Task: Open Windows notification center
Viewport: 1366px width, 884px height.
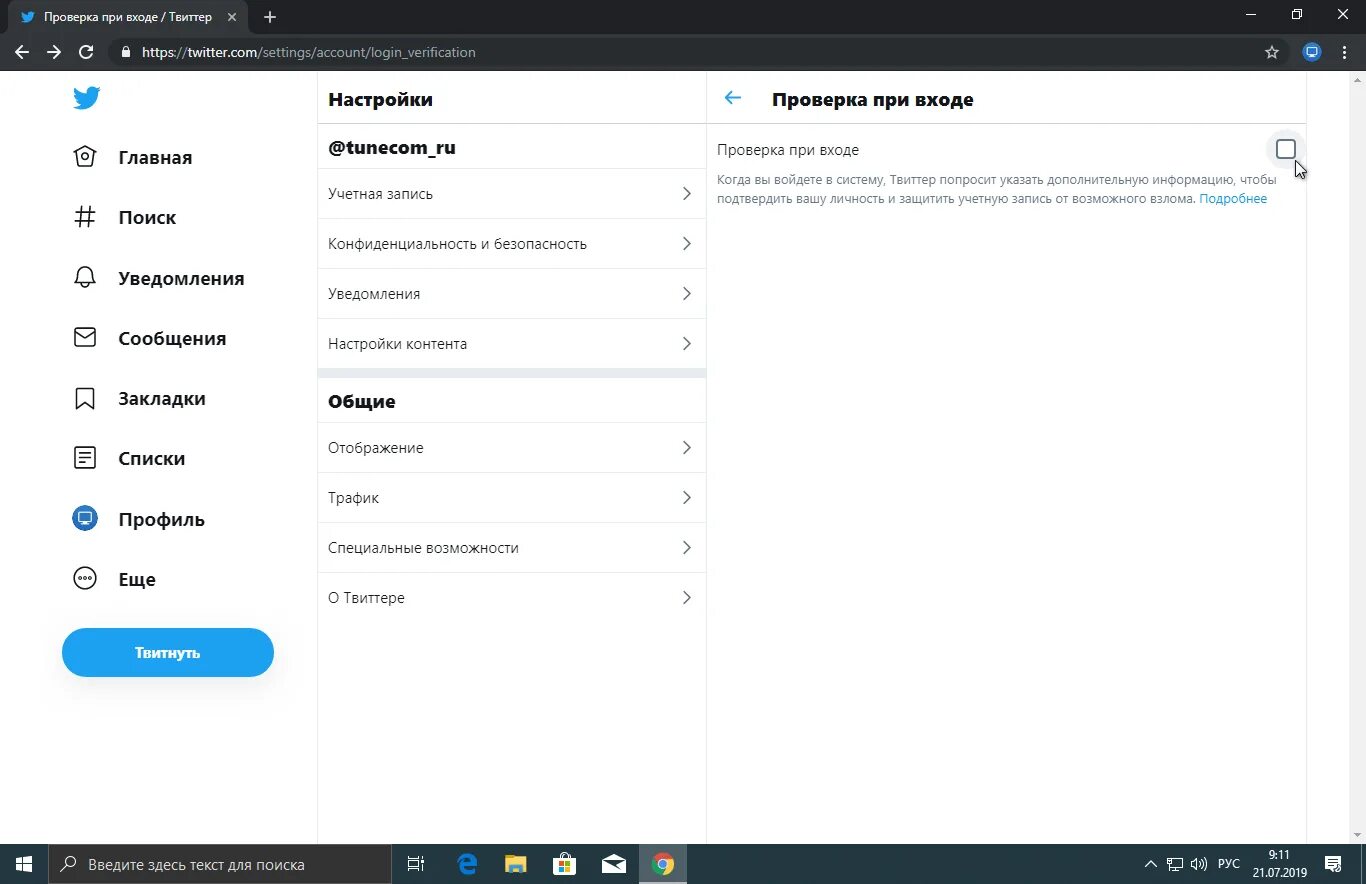Action: click(x=1333, y=864)
